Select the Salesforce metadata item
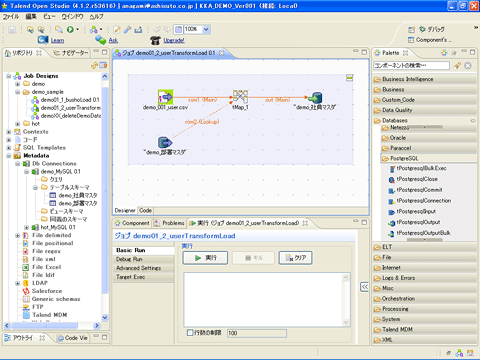The image size is (480, 360). 42,291
